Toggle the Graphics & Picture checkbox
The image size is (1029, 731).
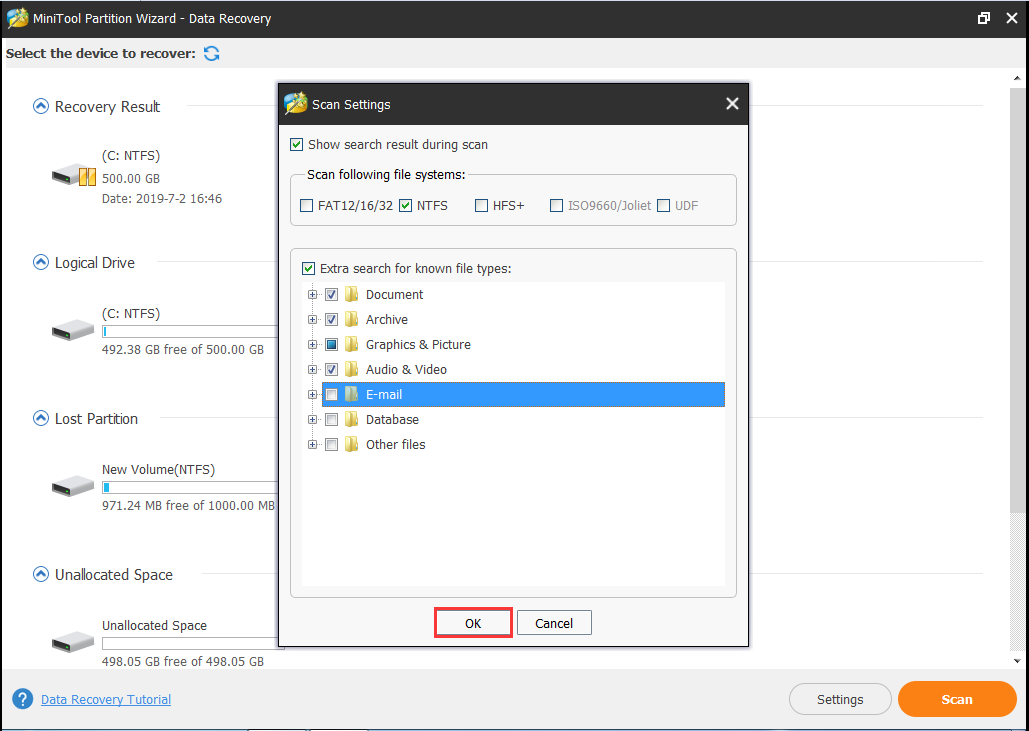[331, 344]
